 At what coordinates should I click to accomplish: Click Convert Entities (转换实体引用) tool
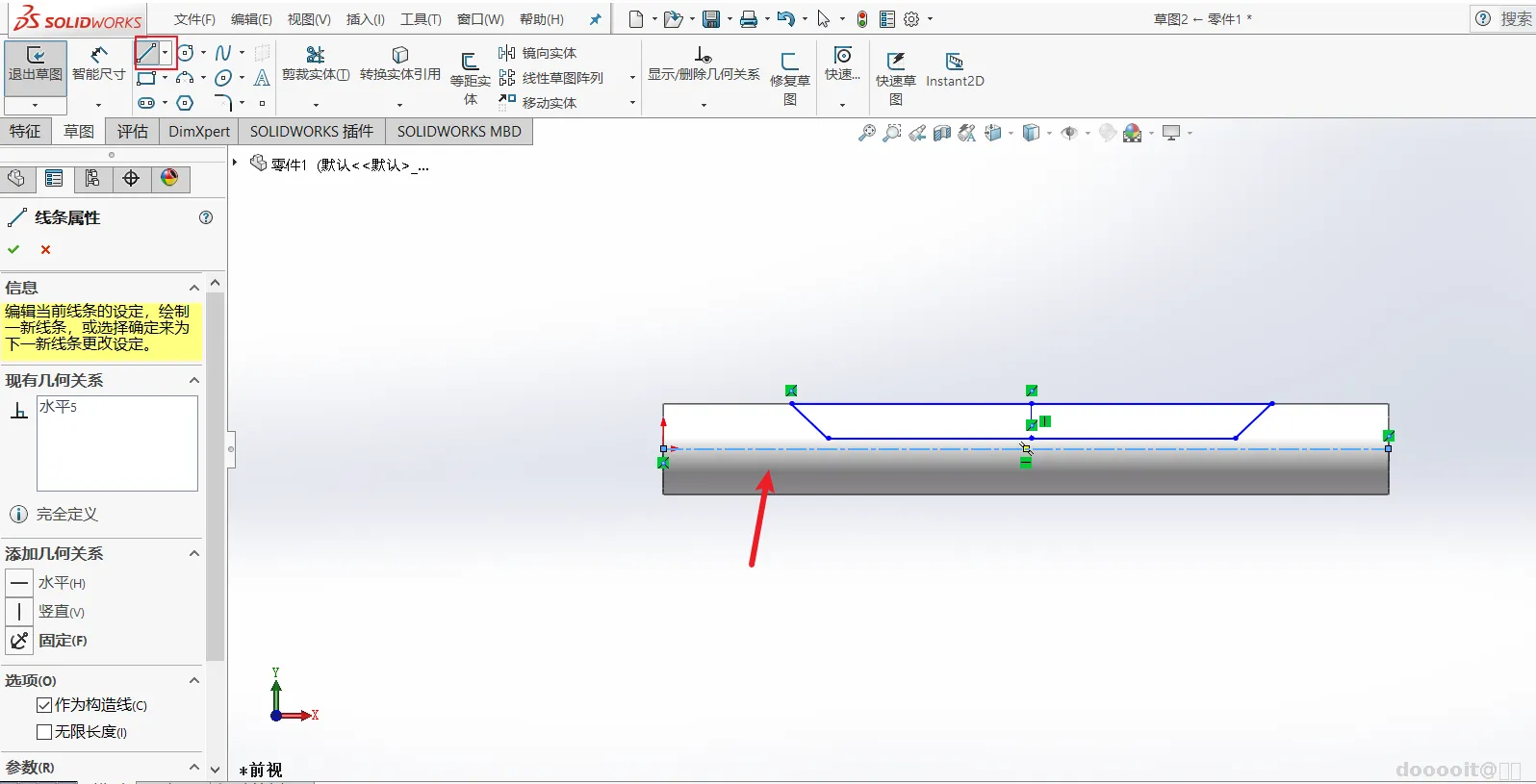pos(400,63)
